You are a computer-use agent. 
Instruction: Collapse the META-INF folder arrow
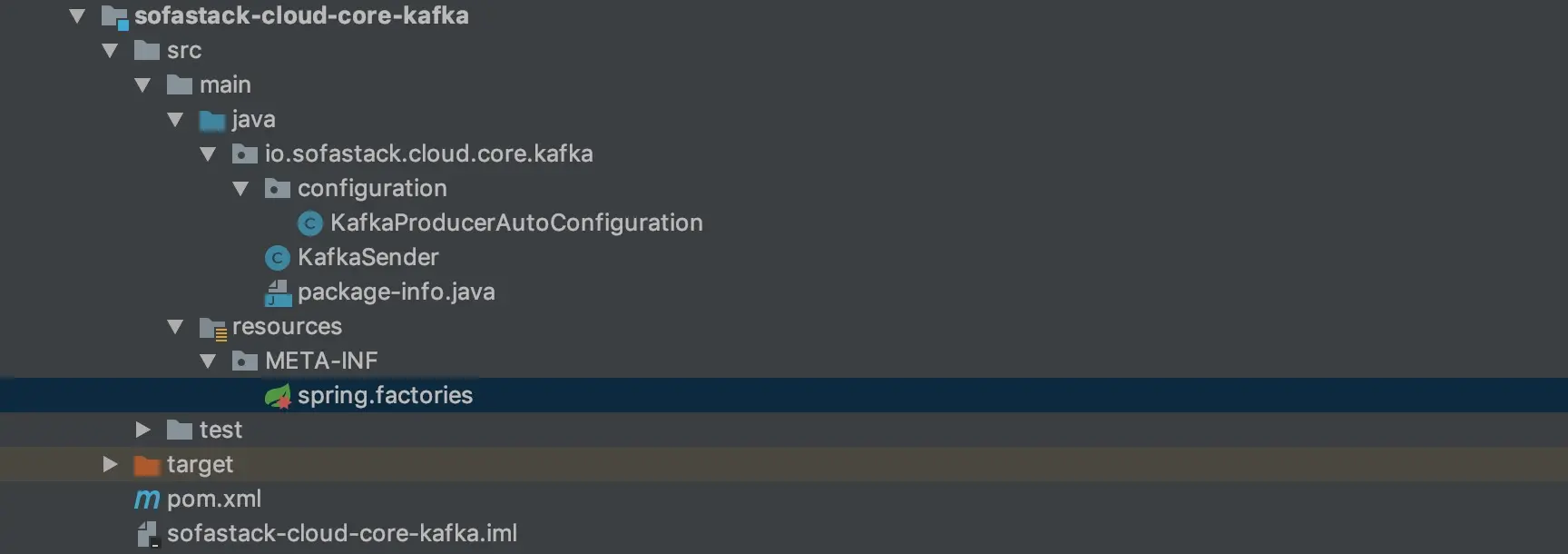coord(209,361)
